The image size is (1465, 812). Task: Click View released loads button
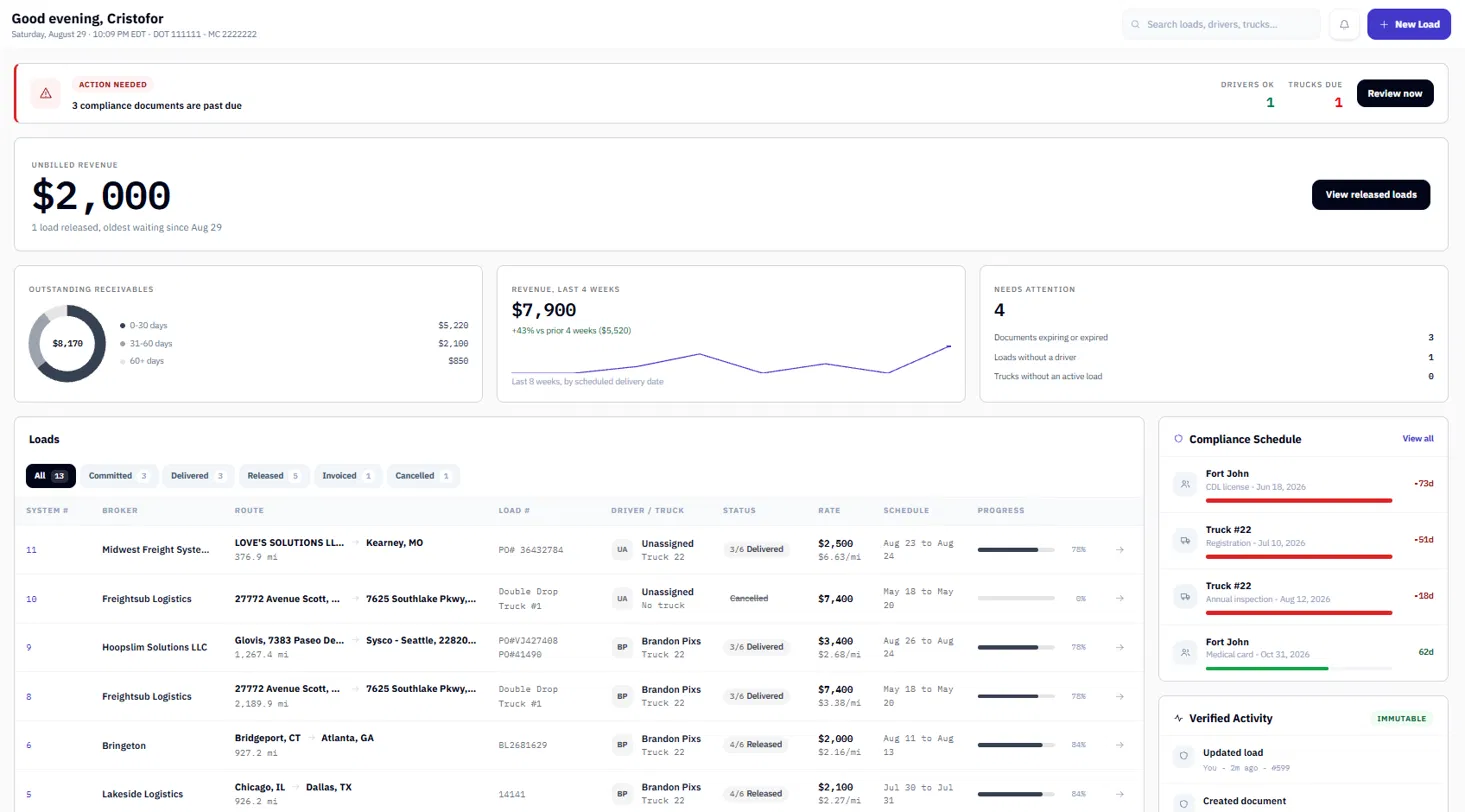pos(1371,195)
